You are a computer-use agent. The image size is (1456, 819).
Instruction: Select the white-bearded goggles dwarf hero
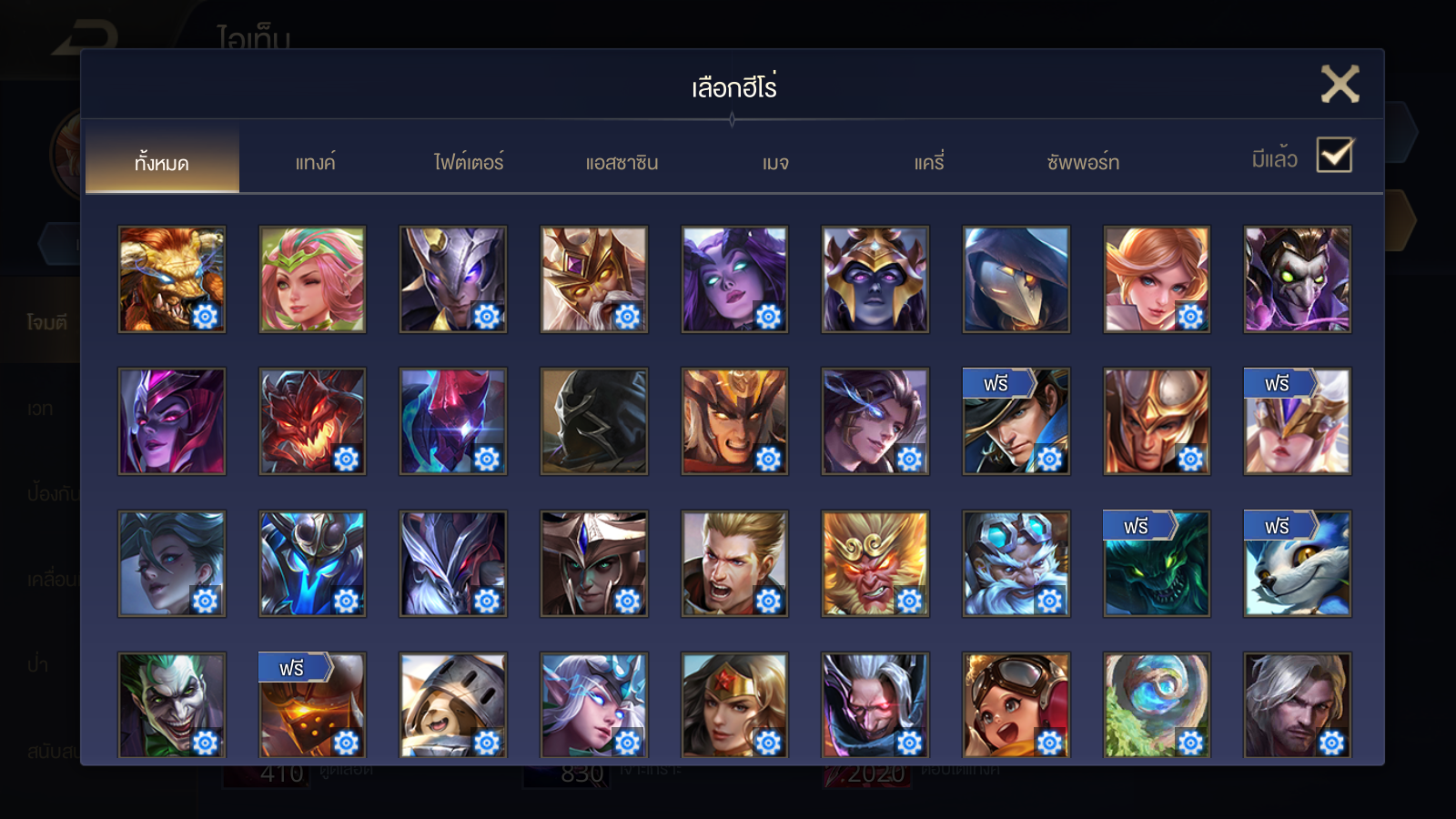1016,563
